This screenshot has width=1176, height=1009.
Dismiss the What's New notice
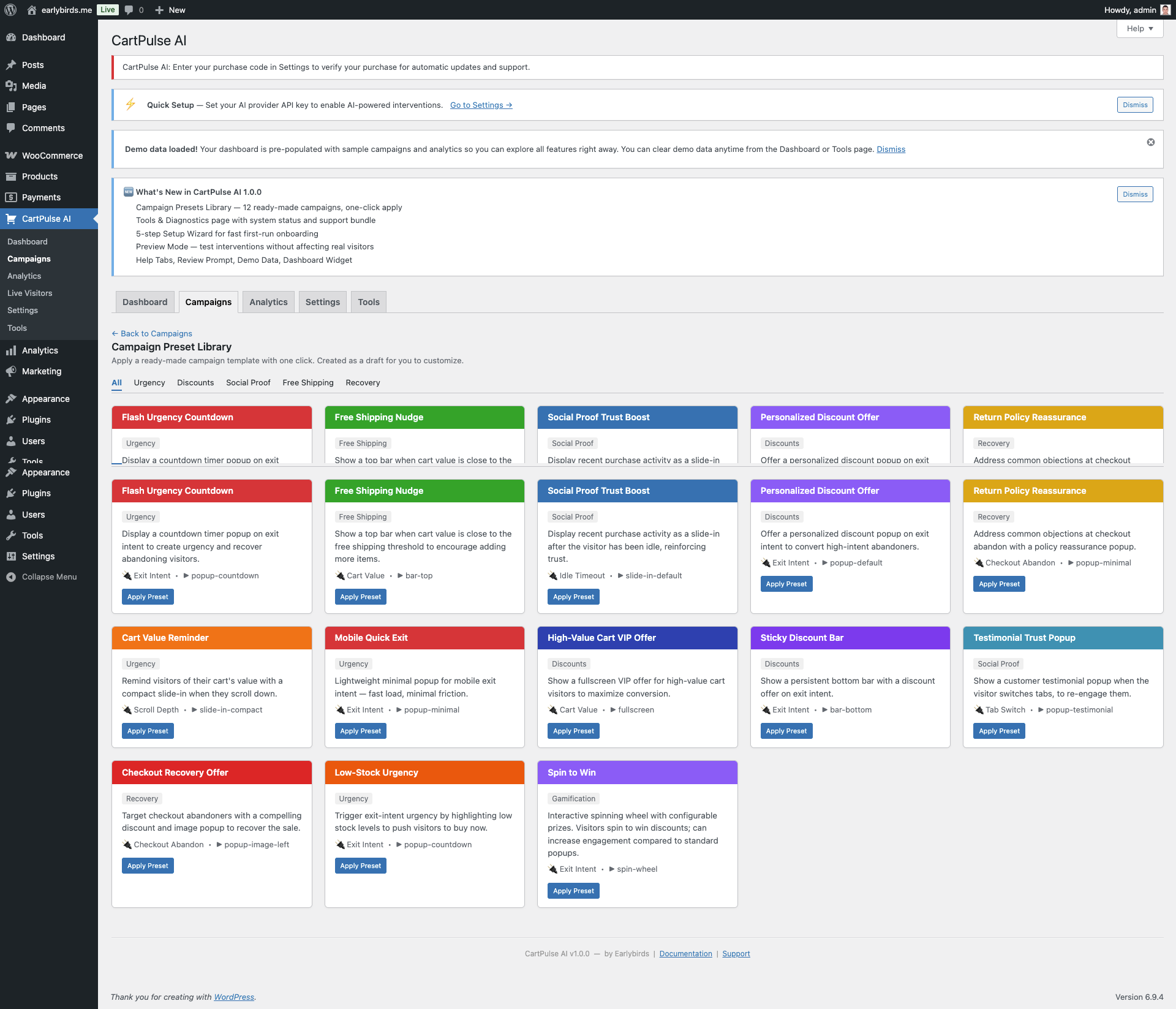point(1134,194)
